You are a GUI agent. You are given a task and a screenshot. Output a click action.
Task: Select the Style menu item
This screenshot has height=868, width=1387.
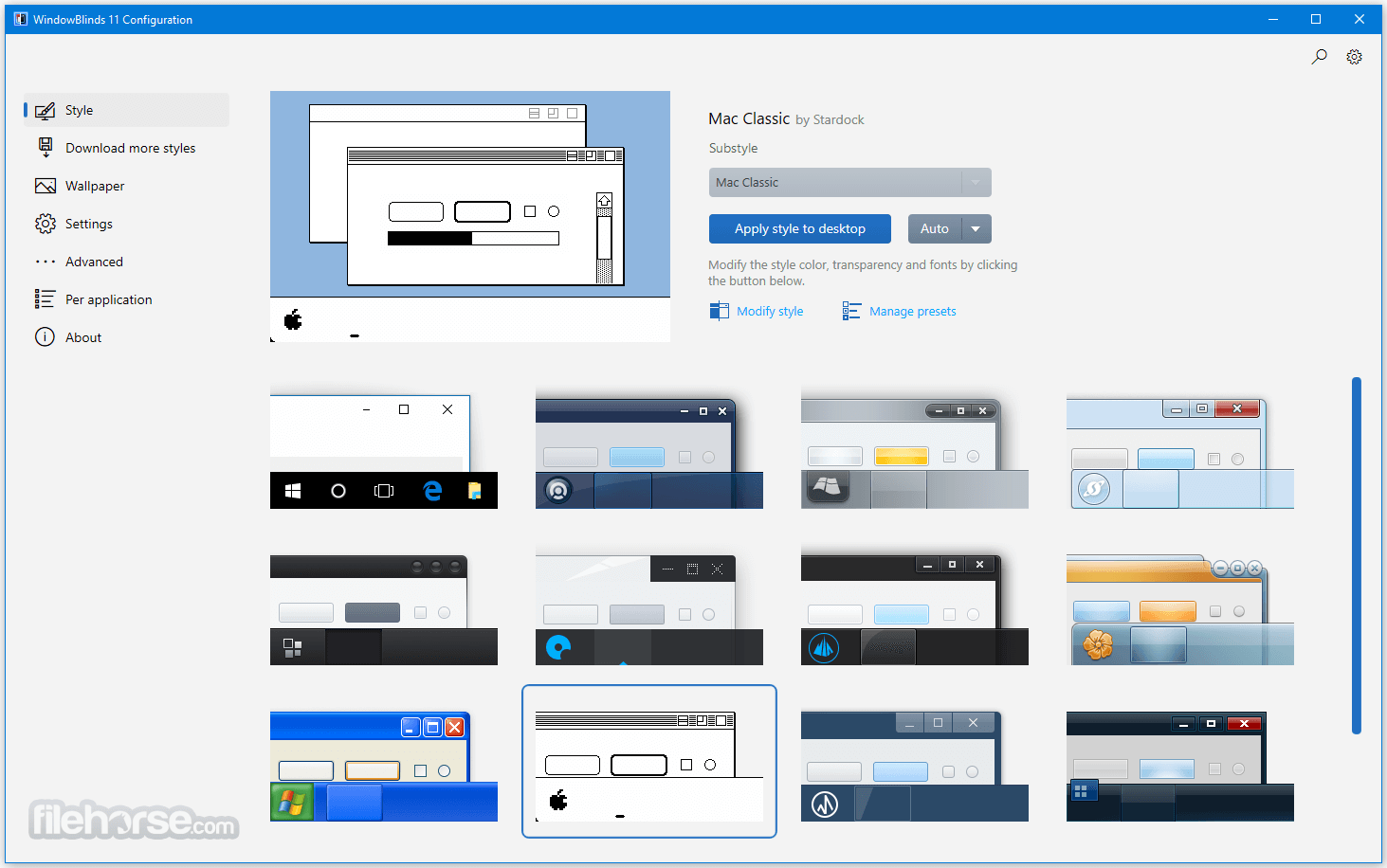[126, 110]
